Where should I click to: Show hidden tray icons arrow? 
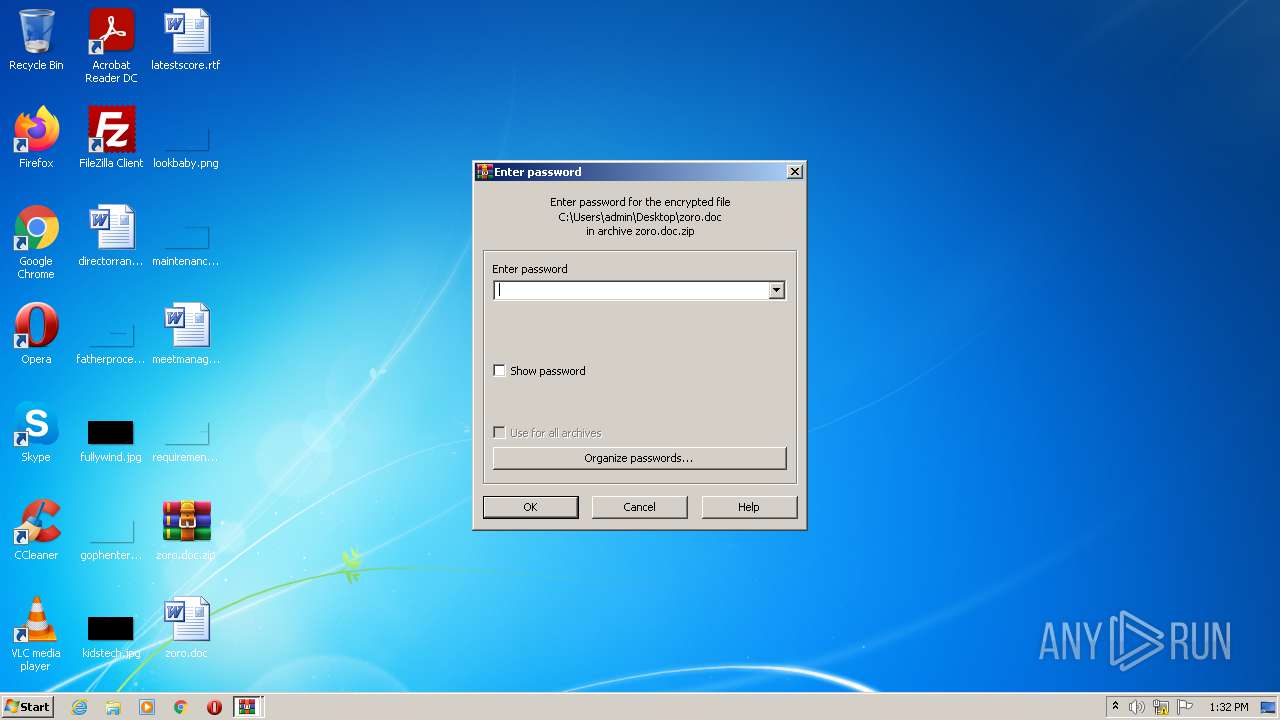1115,707
